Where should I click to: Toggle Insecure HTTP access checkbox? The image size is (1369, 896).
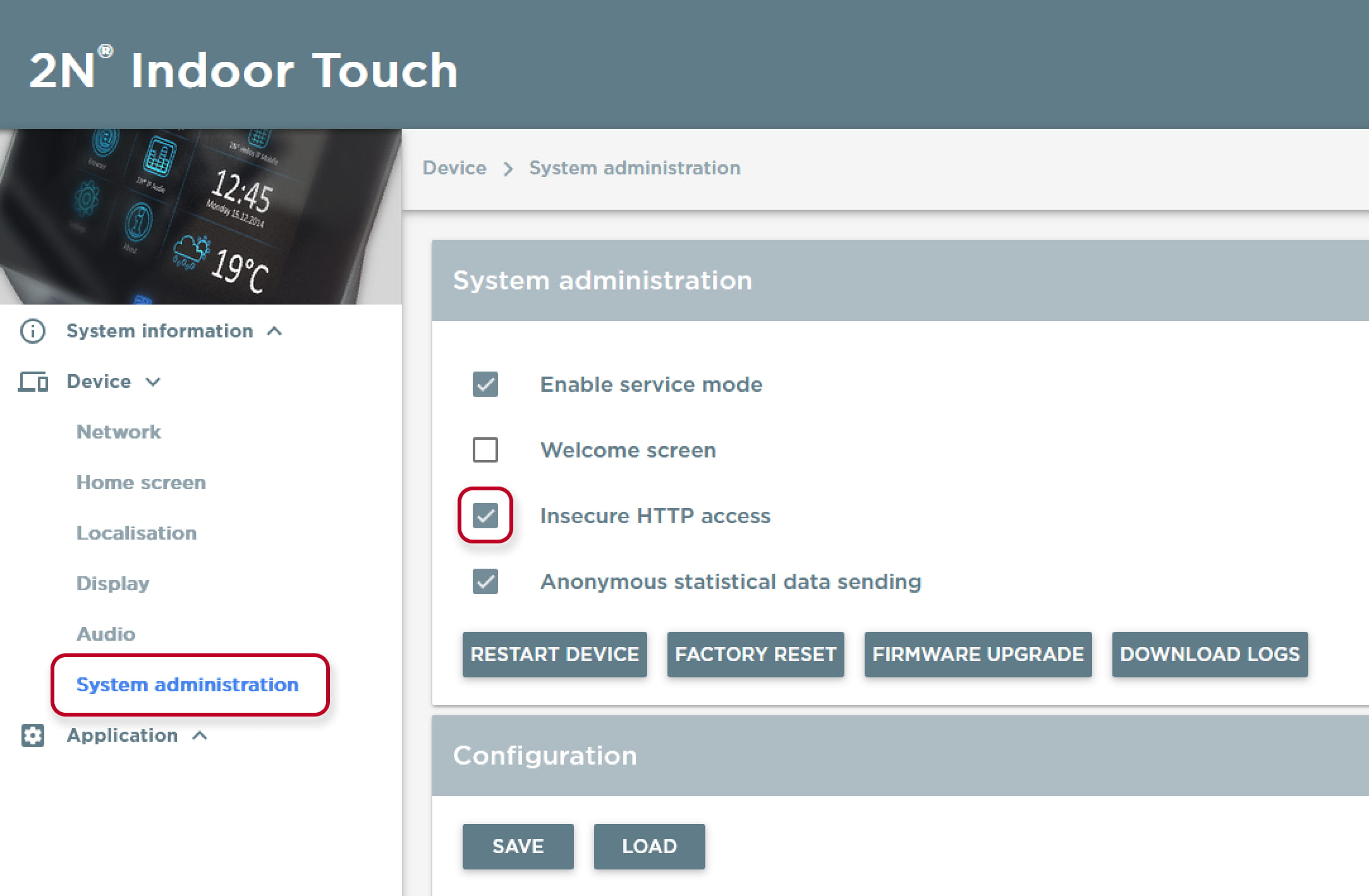point(485,516)
